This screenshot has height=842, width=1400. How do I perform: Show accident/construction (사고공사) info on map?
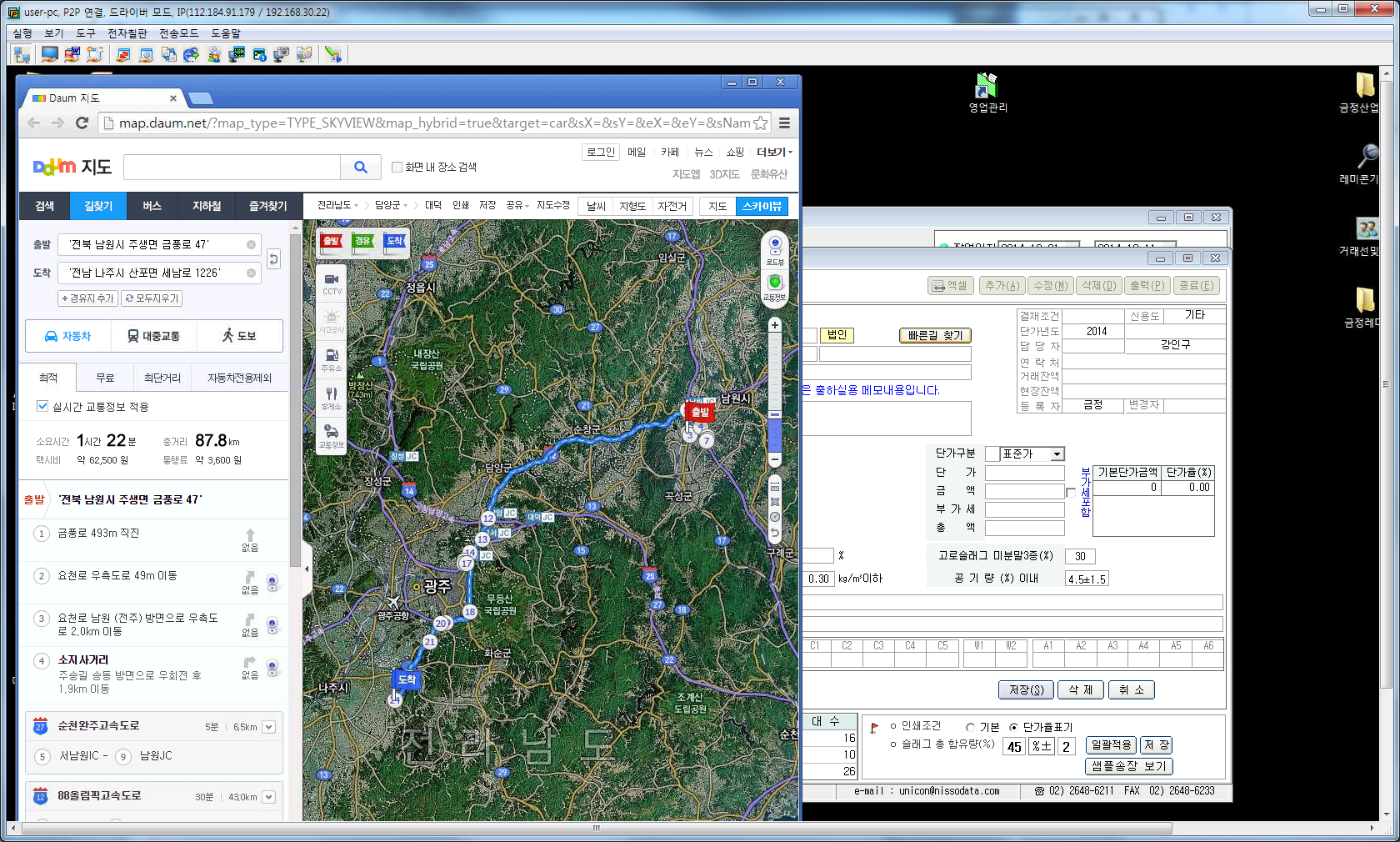pyautogui.click(x=332, y=321)
